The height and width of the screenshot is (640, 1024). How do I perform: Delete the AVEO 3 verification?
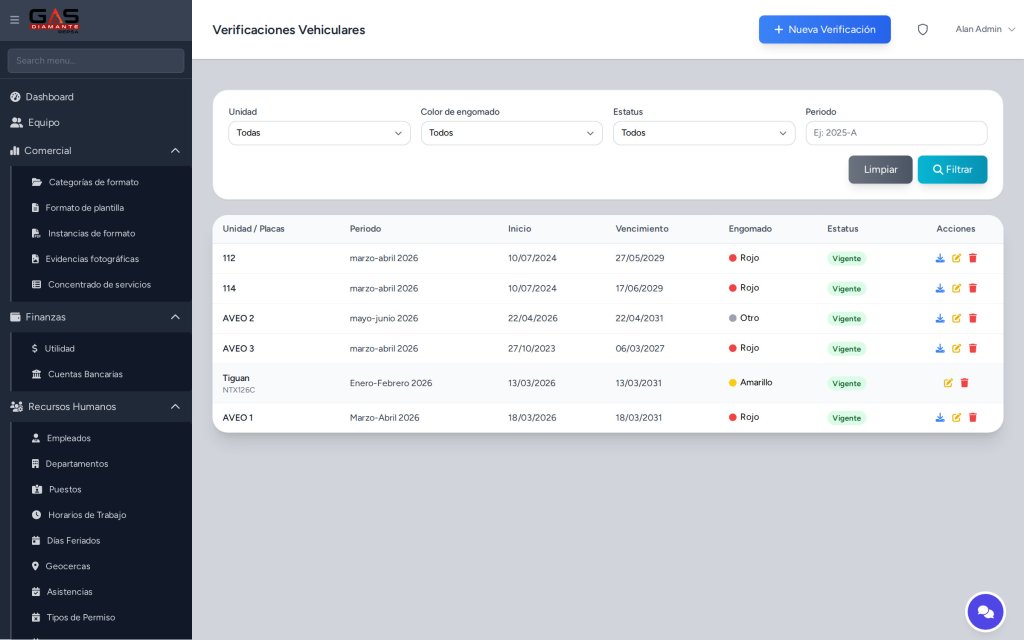click(x=972, y=348)
